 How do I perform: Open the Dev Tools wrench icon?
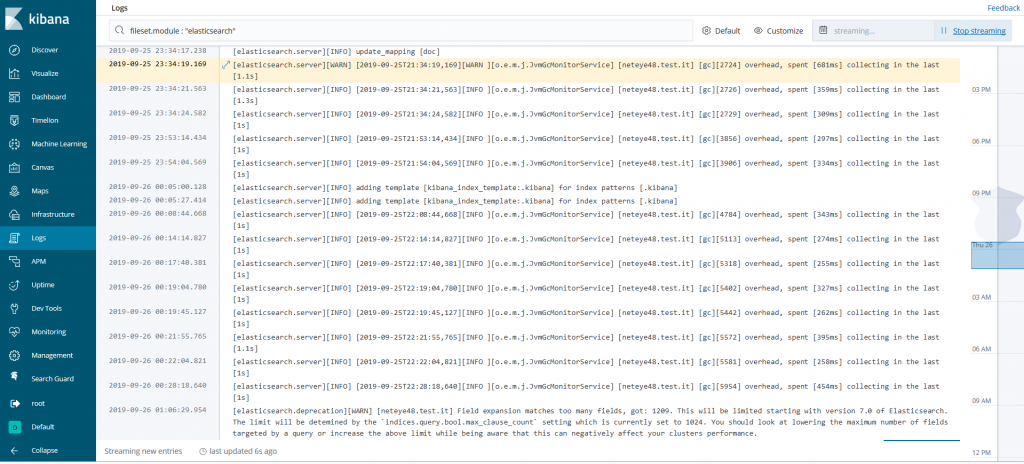(15, 309)
